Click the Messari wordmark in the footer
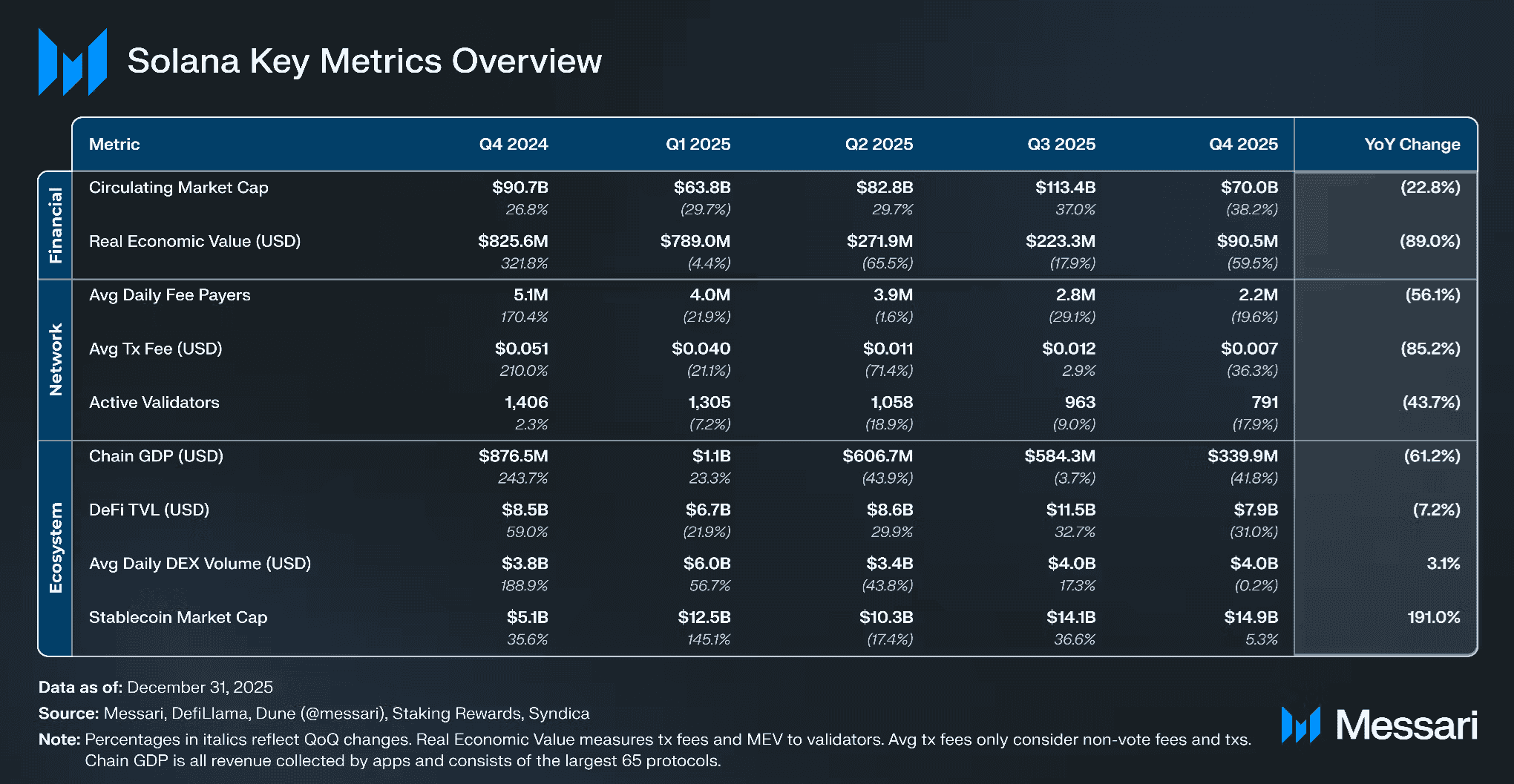This screenshot has height=784, width=1514. pos(1406,725)
